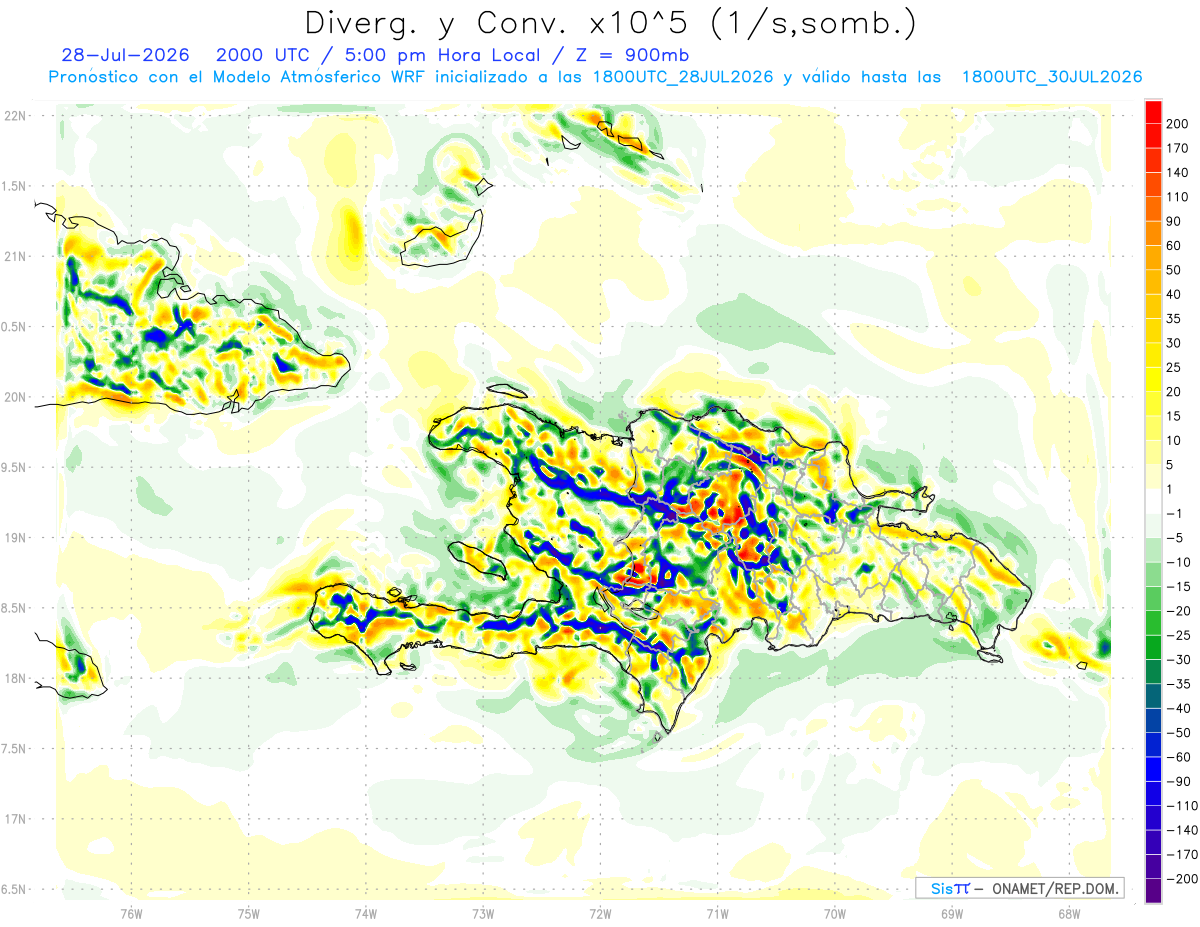Click the legend value "-110"
This screenshot has width=1200, height=927.
(x=1181, y=806)
